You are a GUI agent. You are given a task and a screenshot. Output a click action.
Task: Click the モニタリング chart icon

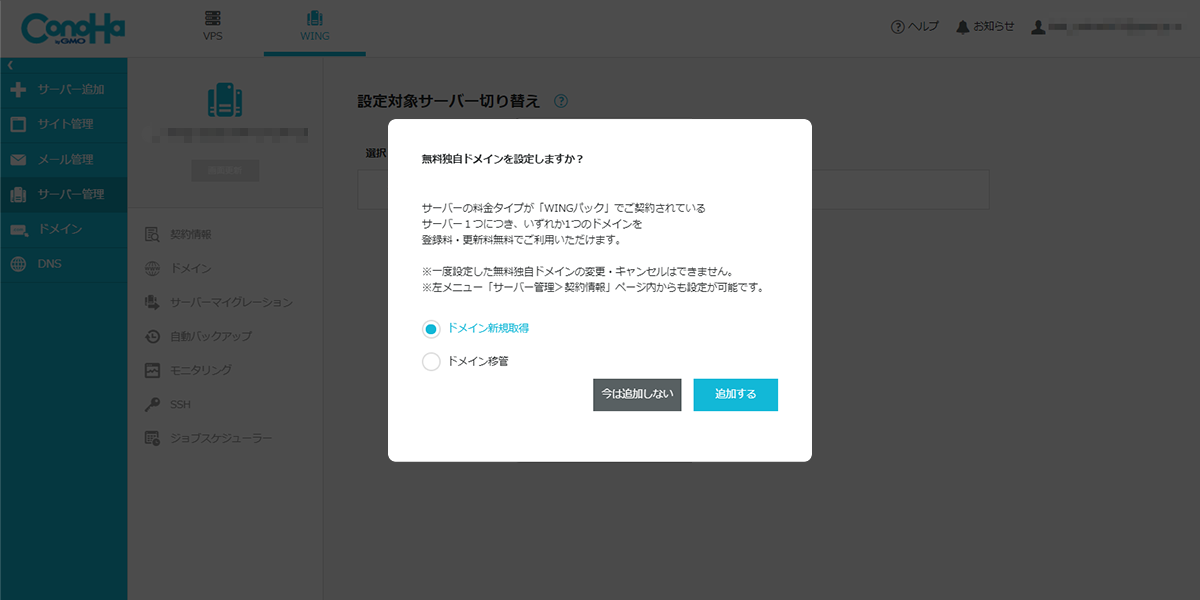[152, 370]
